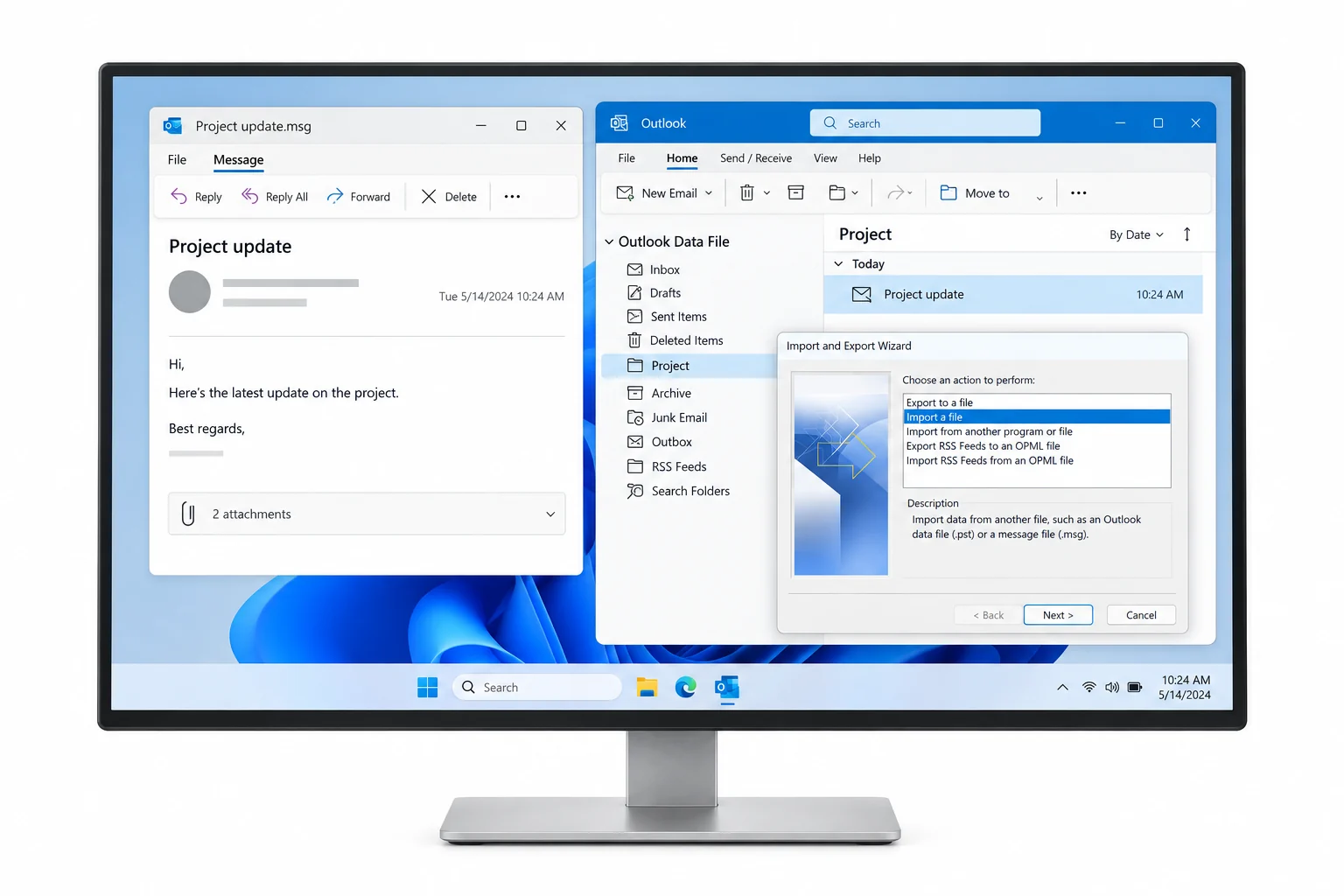Click the Archive icon in Outlook toolbar
Screen dimensions: 1344x896
pyautogui.click(x=796, y=193)
